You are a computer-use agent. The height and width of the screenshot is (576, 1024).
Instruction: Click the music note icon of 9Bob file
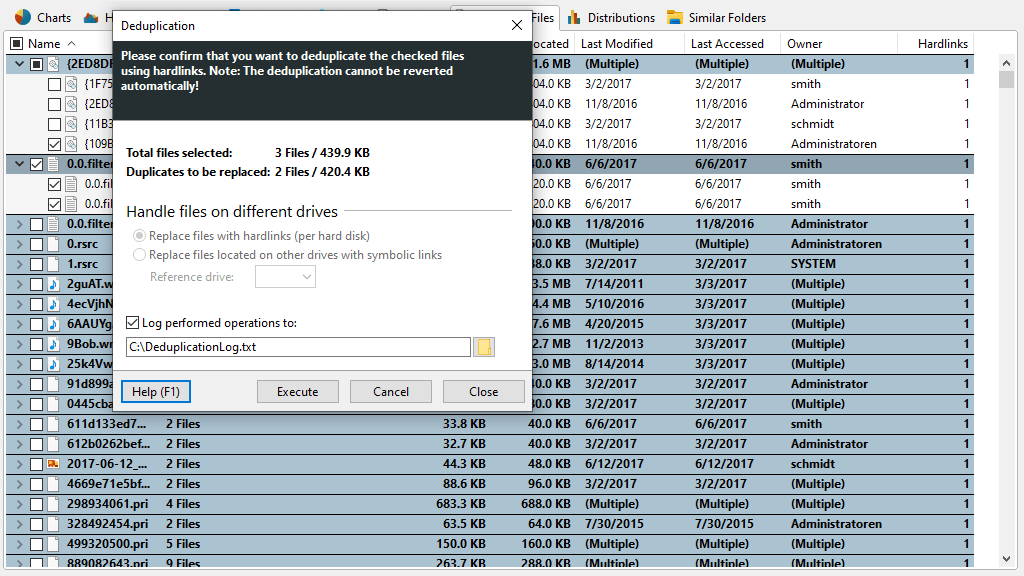[x=53, y=344]
